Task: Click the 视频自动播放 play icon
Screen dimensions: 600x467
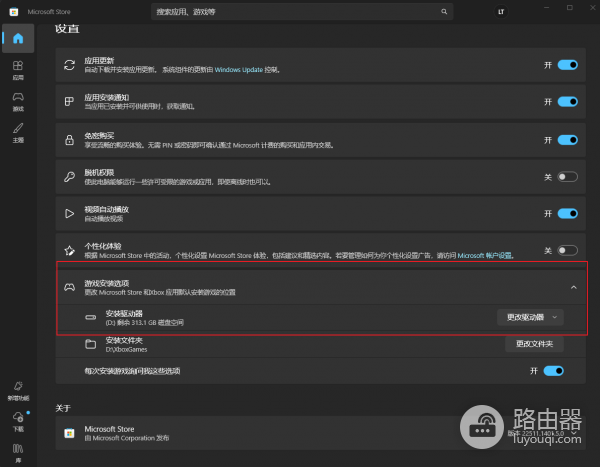Action: click(x=69, y=213)
